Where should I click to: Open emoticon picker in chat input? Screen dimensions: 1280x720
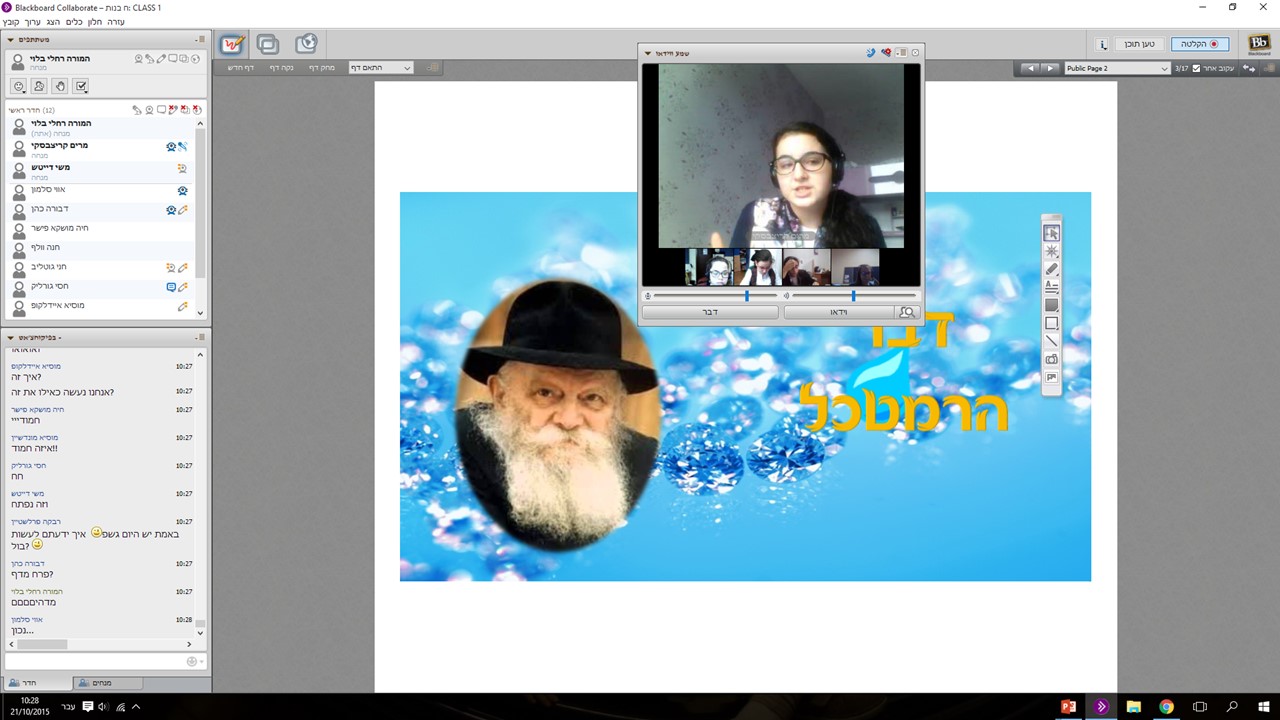(194, 661)
